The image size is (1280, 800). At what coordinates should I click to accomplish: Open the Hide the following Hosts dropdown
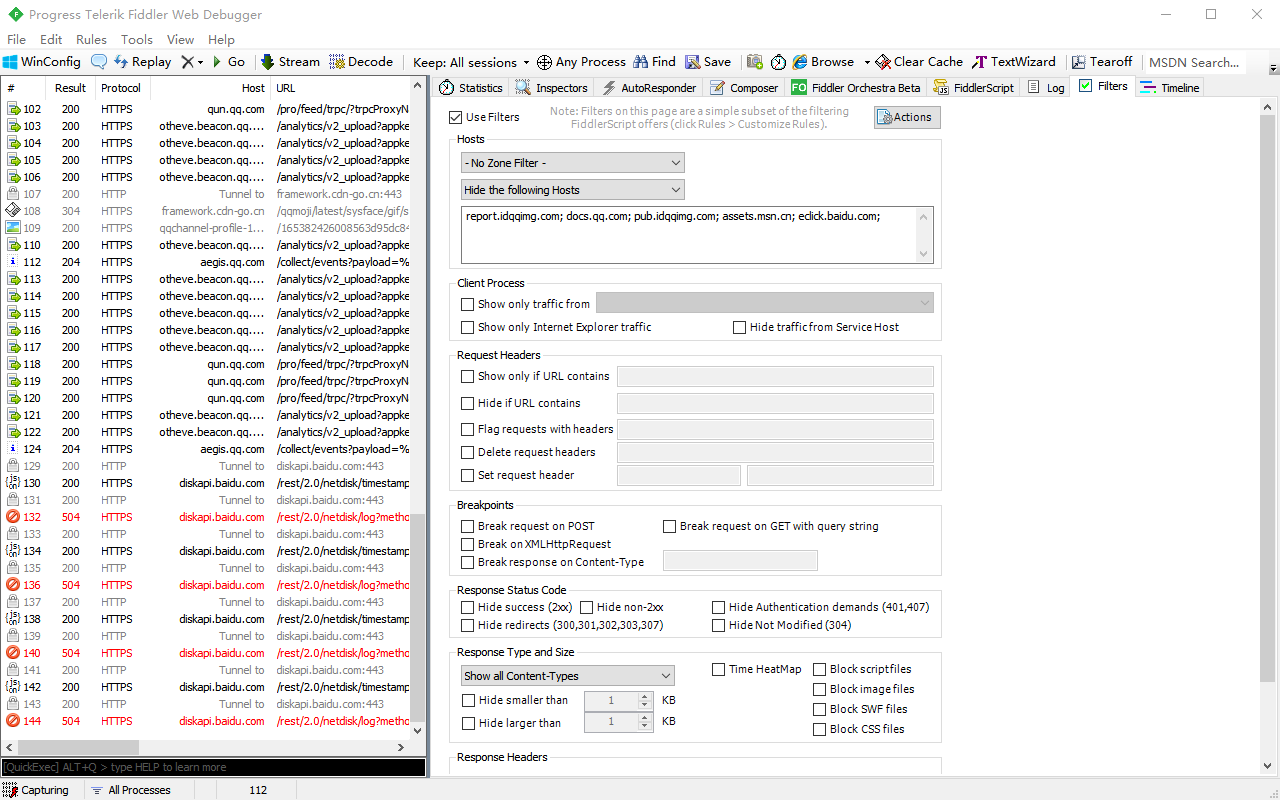tap(573, 190)
